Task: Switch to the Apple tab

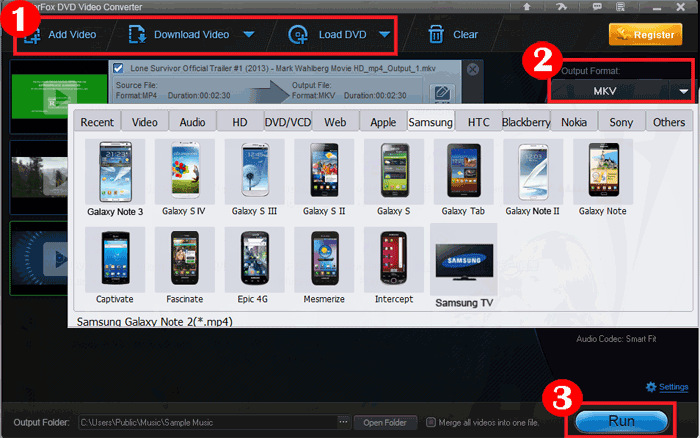Action: 383,122
